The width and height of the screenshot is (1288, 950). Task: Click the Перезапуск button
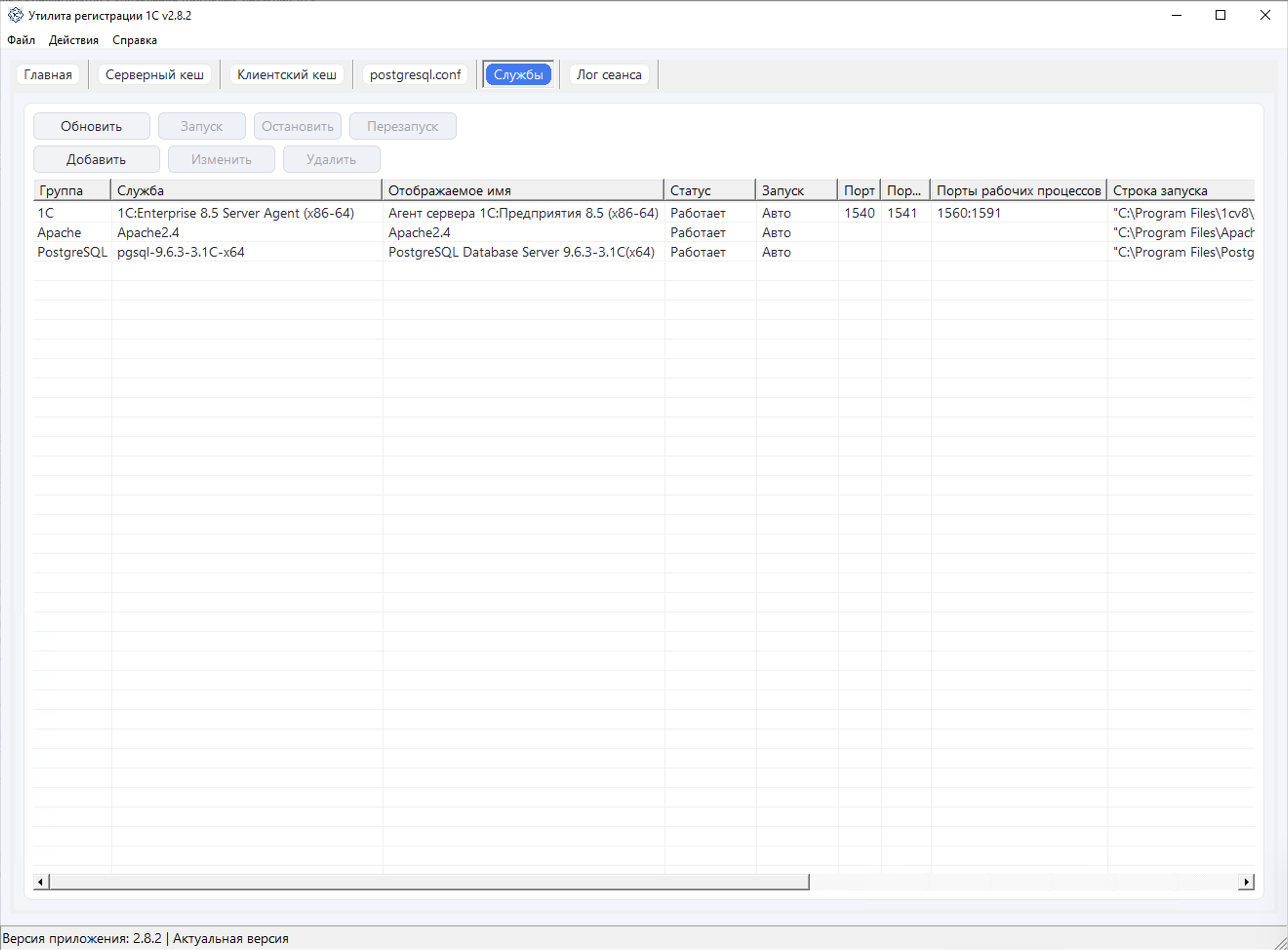402,126
